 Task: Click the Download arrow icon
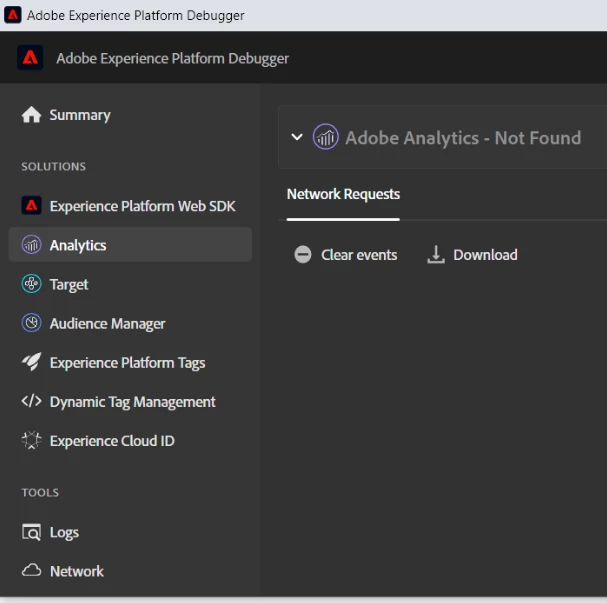click(x=436, y=255)
